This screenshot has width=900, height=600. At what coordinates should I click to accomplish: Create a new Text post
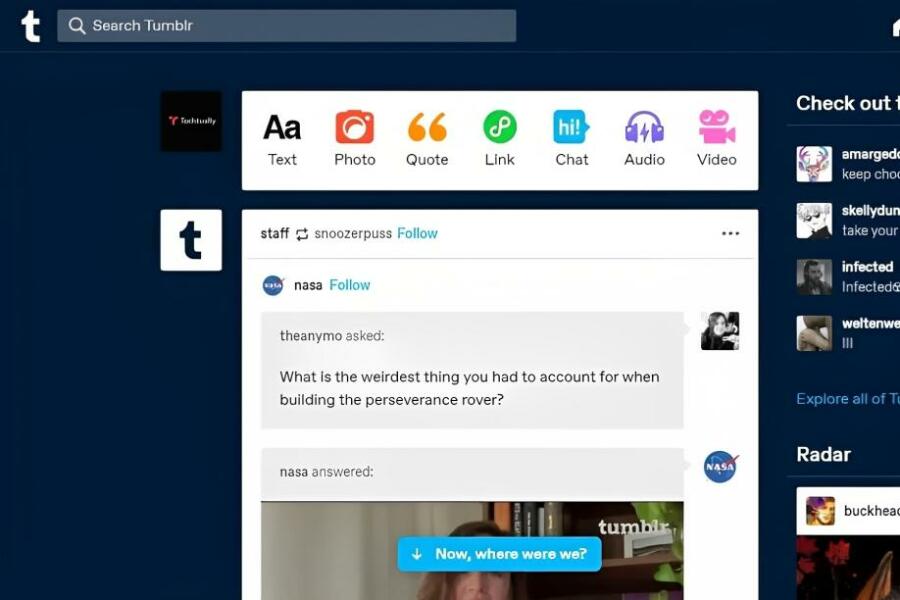tap(282, 140)
